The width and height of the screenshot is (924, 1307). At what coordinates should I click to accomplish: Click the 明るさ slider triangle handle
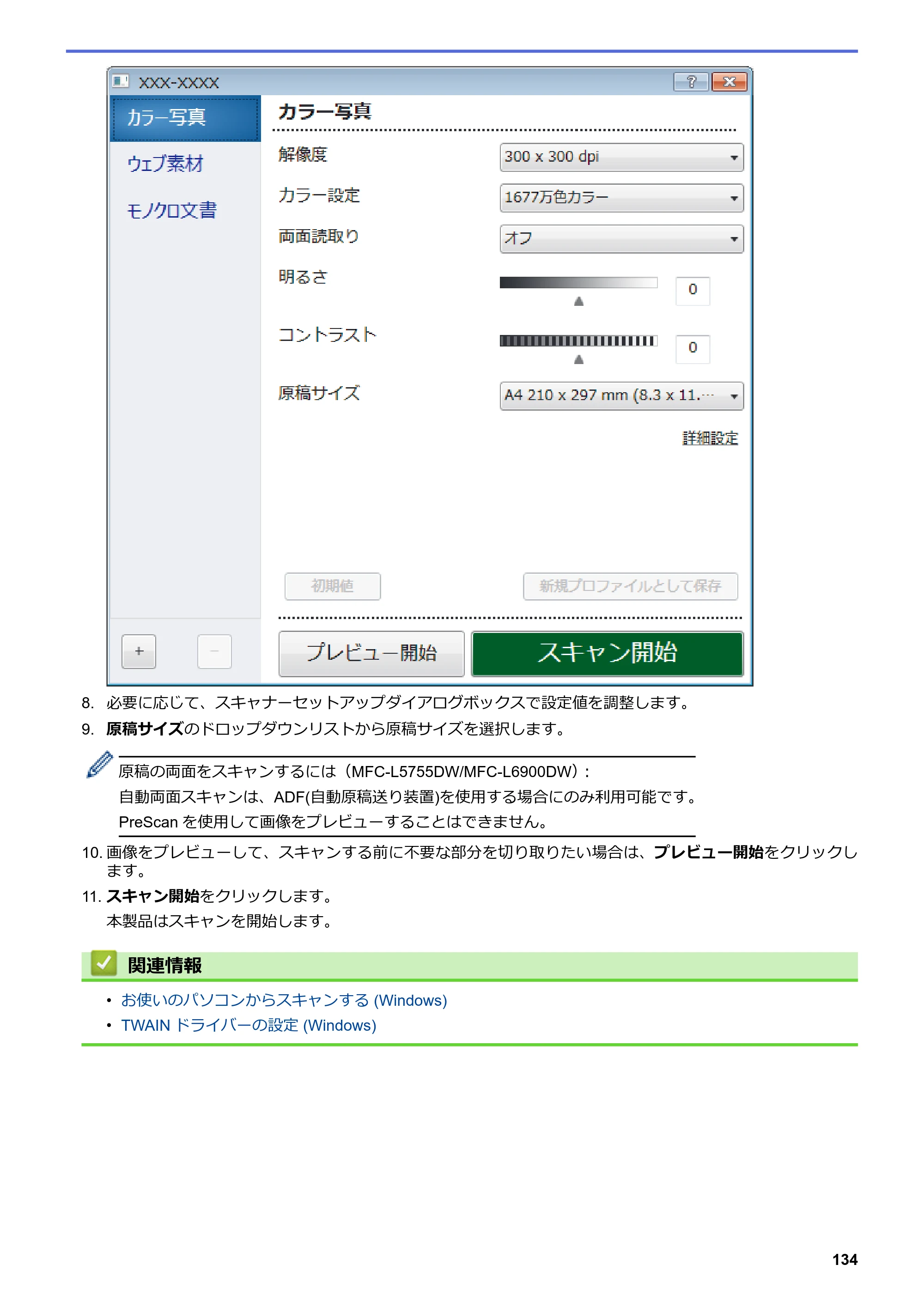pyautogui.click(x=579, y=301)
